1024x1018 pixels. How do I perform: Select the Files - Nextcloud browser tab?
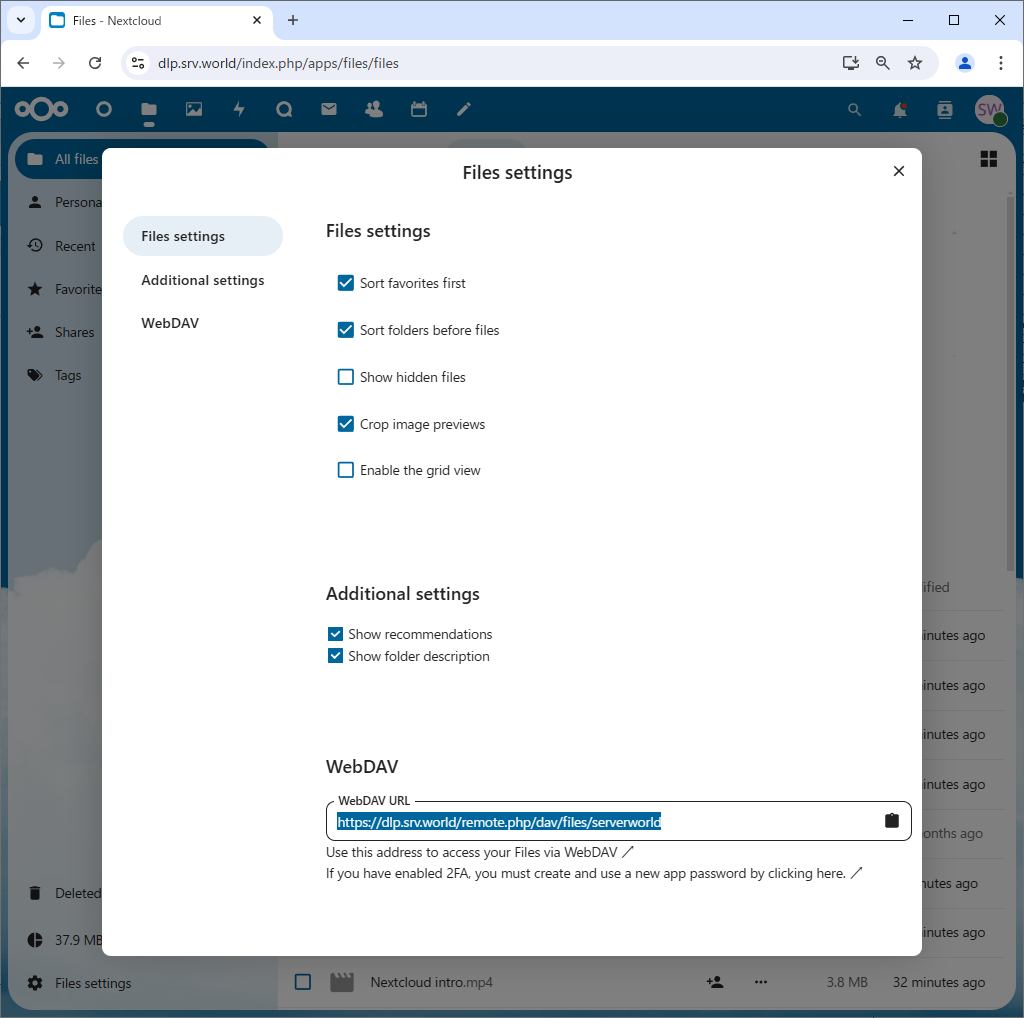pyautogui.click(x=157, y=21)
